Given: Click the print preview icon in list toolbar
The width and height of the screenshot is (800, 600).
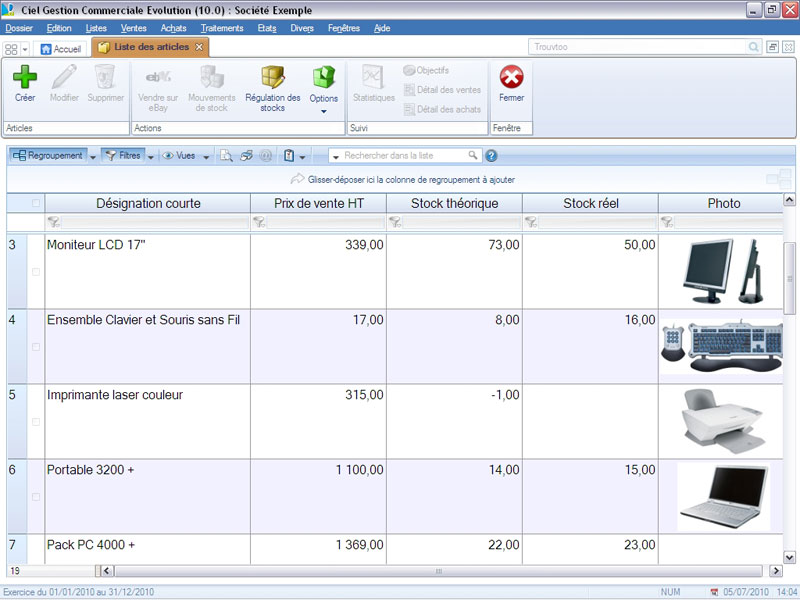Looking at the screenshot, I should [226, 156].
